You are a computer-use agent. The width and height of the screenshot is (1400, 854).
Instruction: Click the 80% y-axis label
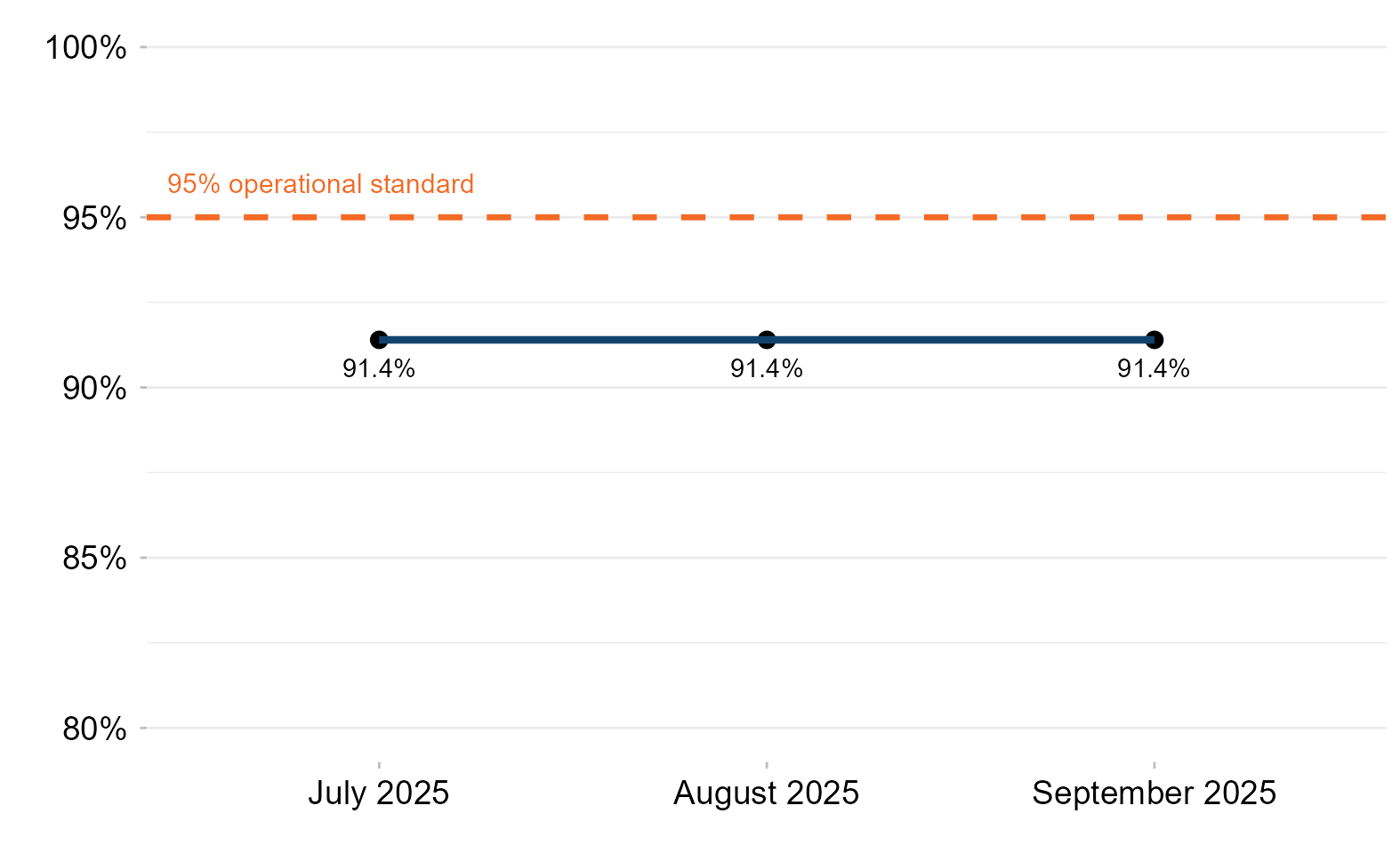94,729
